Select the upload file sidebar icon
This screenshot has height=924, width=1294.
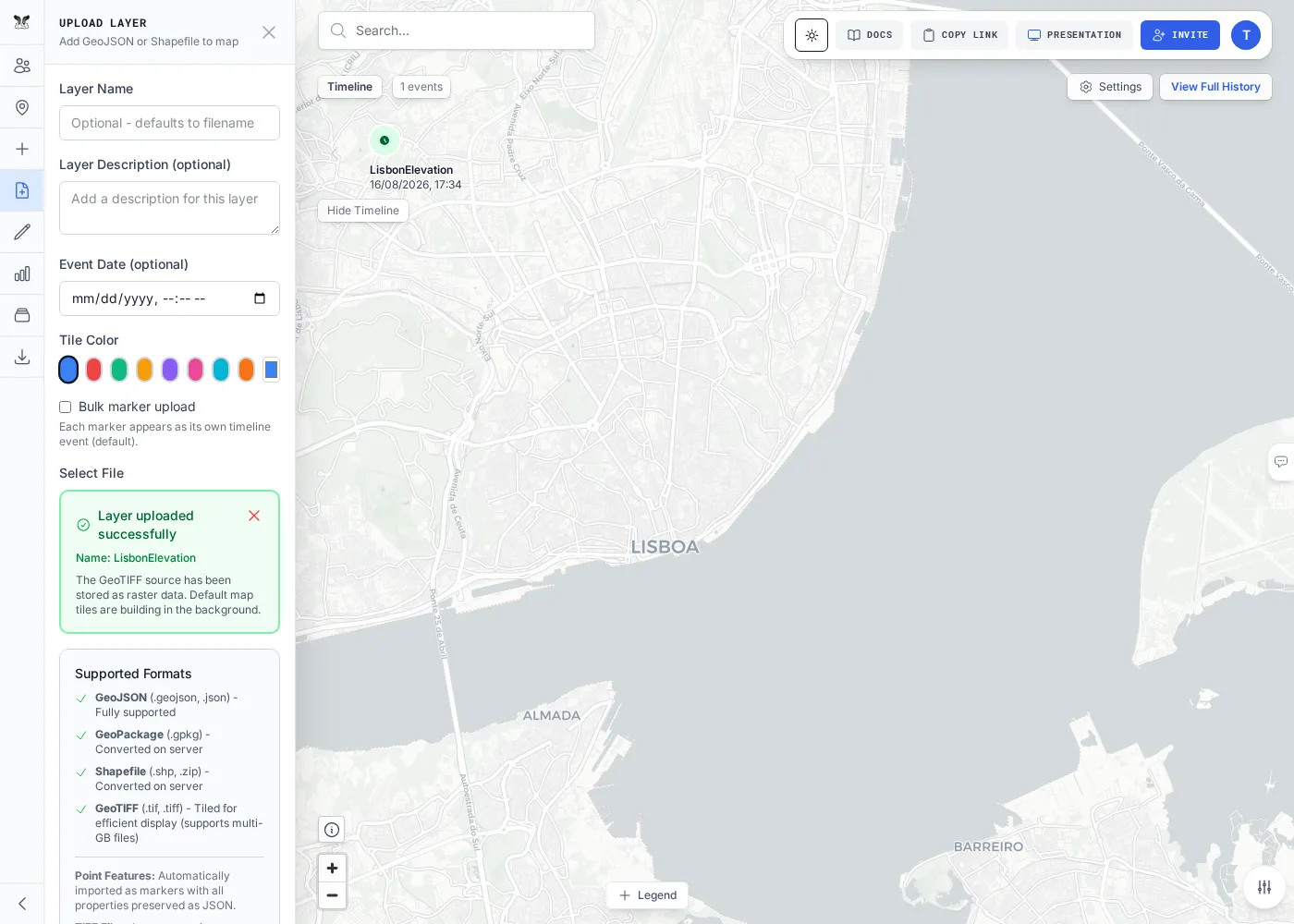click(22, 190)
